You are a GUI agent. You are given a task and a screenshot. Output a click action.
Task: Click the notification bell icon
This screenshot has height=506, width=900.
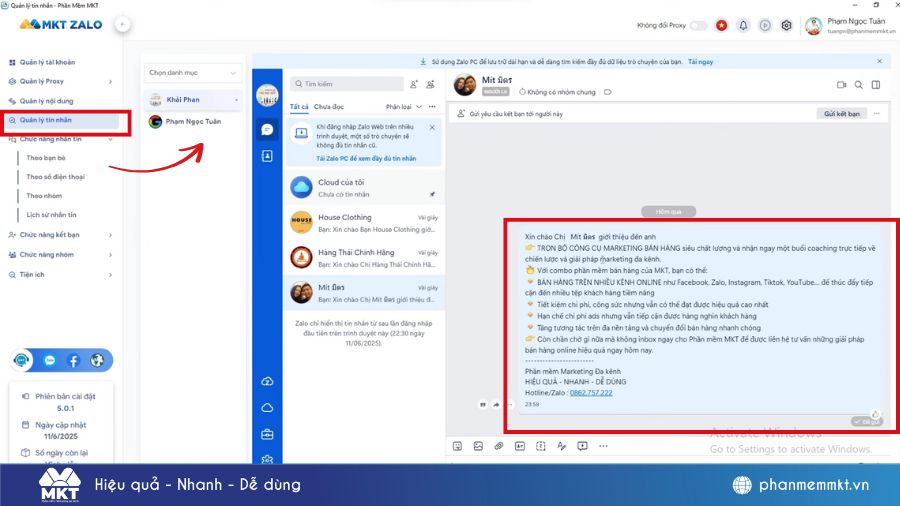(743, 25)
